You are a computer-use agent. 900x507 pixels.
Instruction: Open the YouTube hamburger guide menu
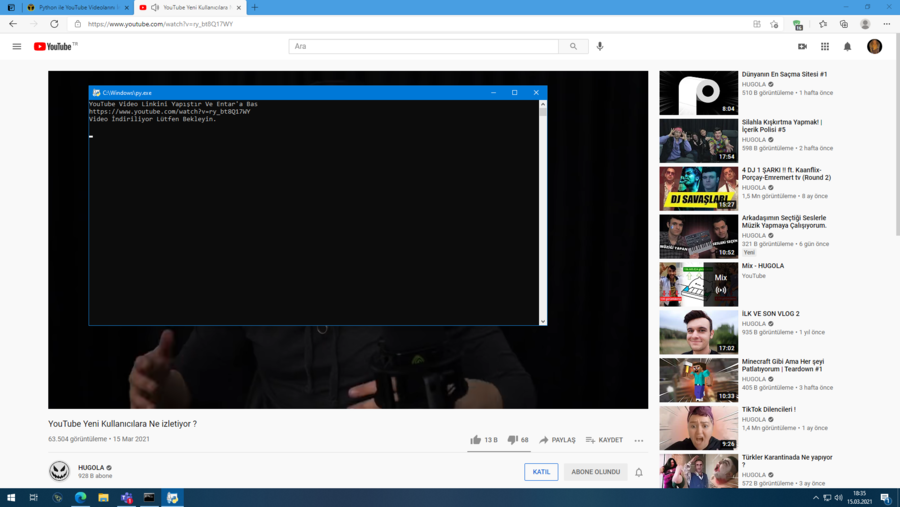pos(17,46)
